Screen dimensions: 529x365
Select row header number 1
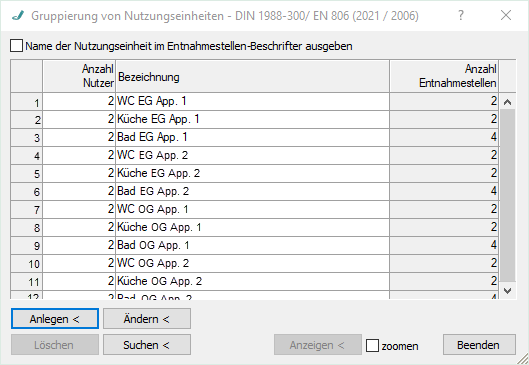[27, 102]
